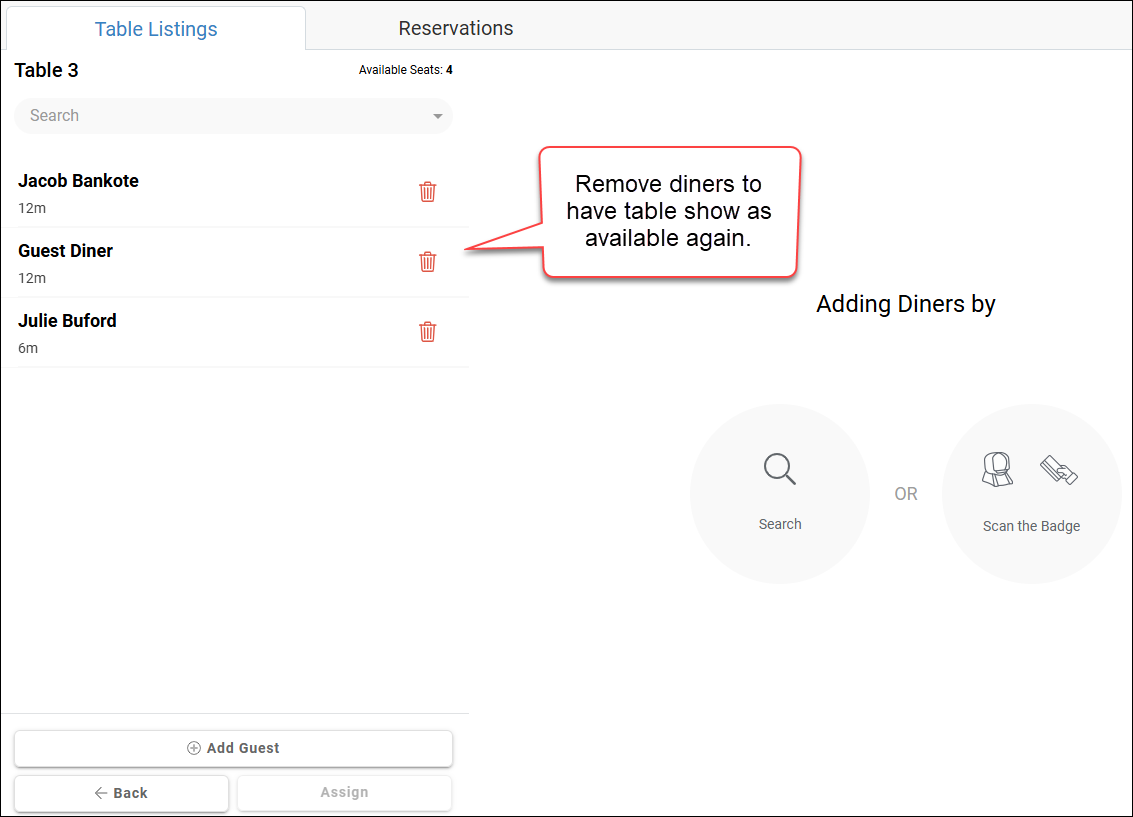Go back with the Back button label

pos(130,793)
